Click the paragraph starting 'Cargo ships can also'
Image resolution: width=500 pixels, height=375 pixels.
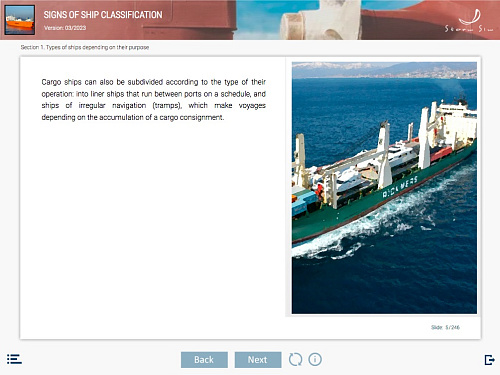154,99
